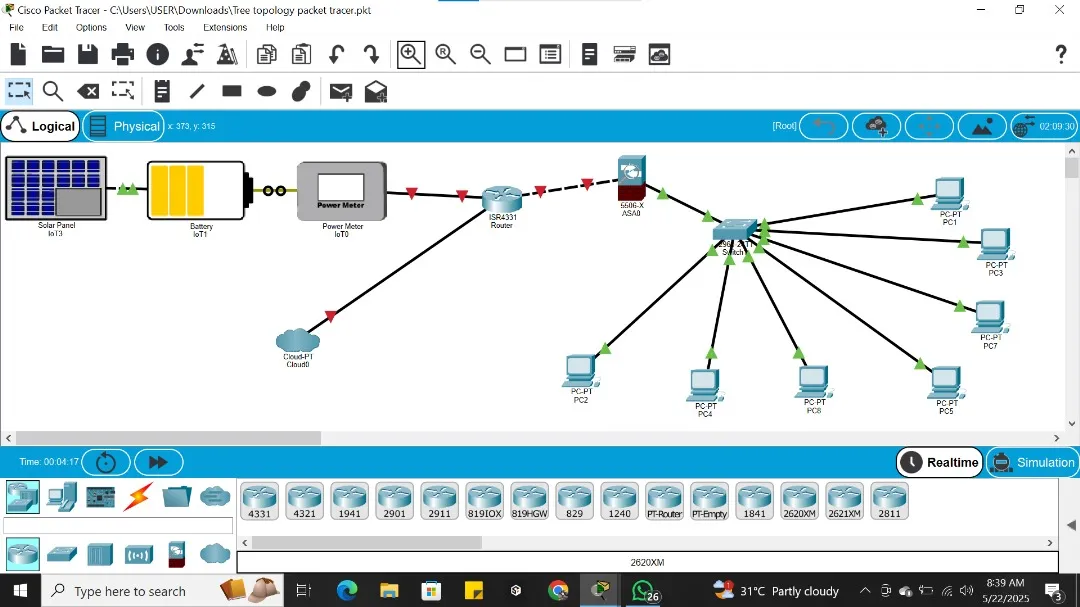Open the Tools menu

174,28
